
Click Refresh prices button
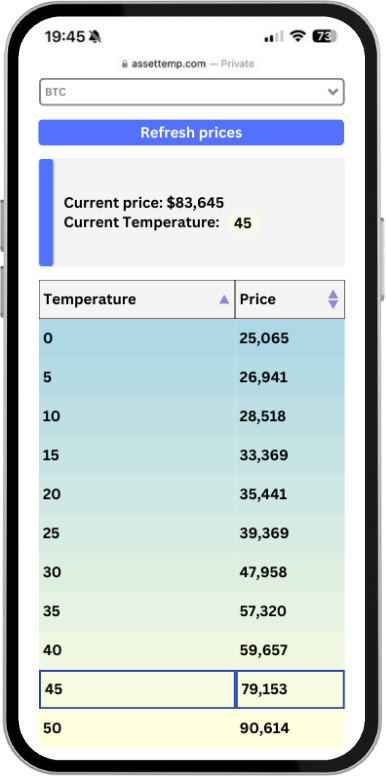191,133
